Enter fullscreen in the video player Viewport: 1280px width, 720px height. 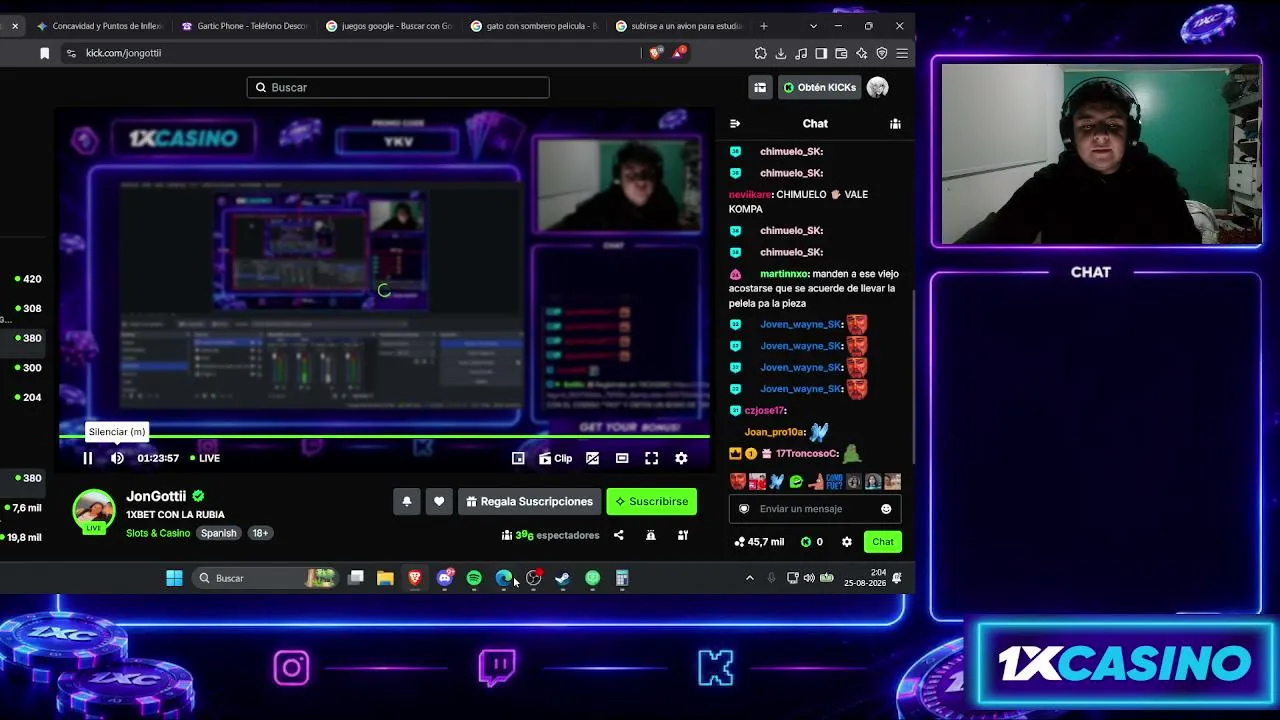pyautogui.click(x=651, y=458)
